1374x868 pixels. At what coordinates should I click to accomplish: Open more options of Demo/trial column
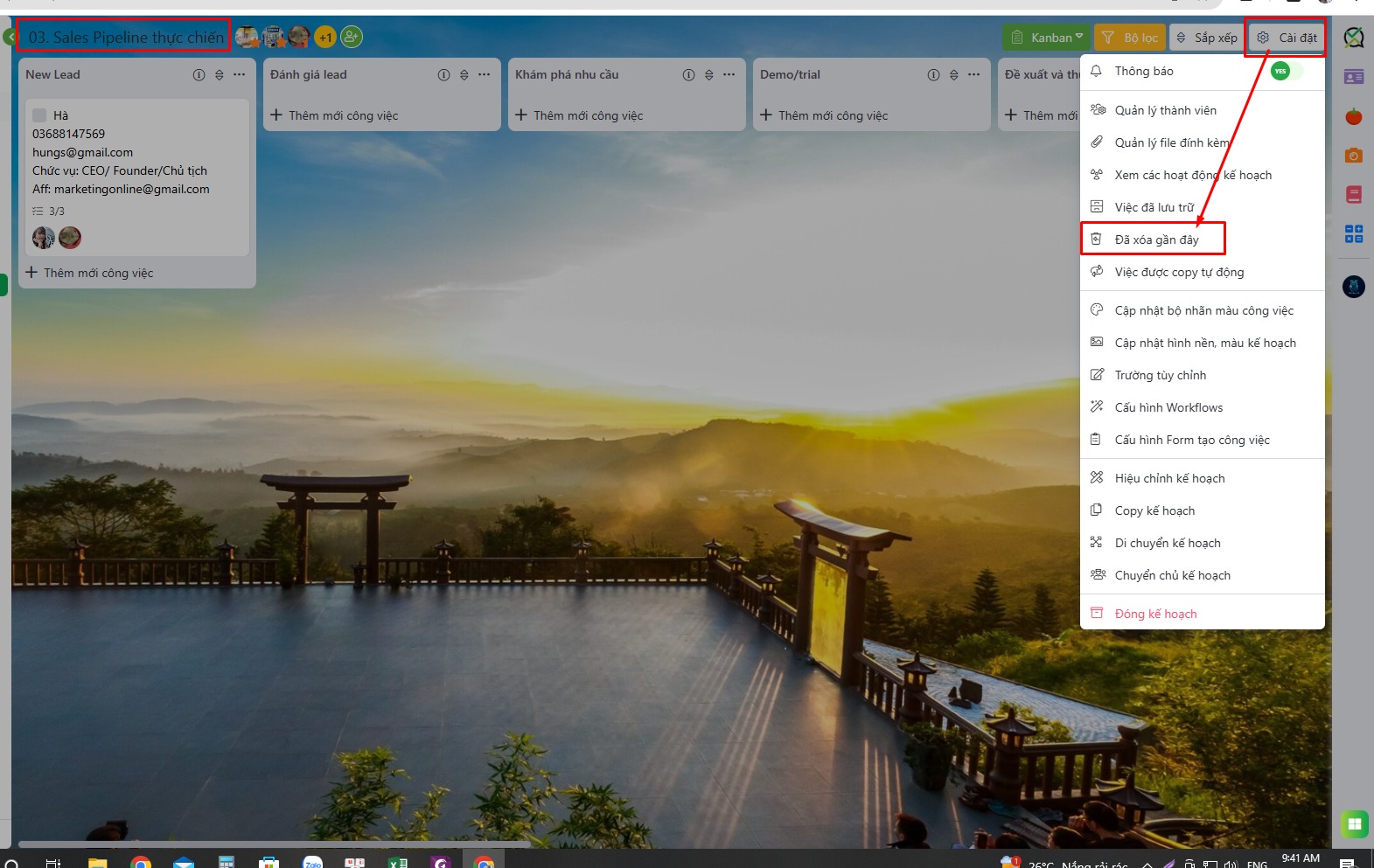pos(974,74)
